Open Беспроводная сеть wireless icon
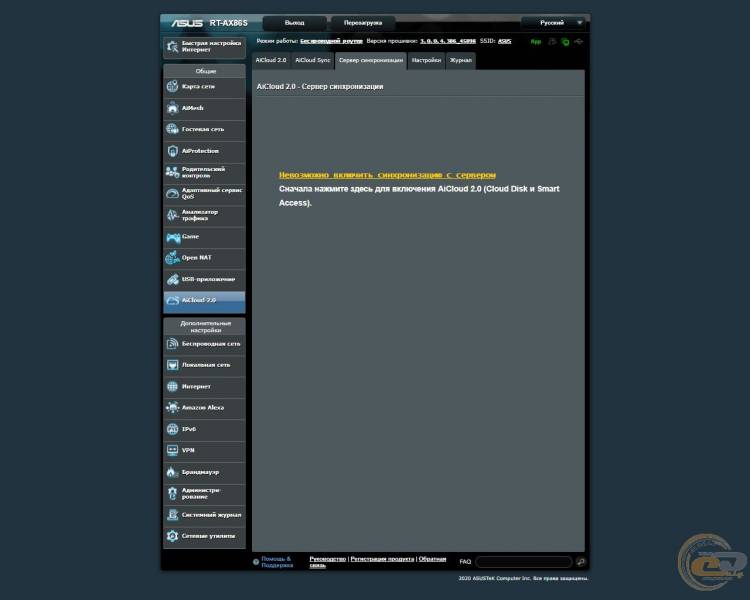The image size is (750, 600). pos(172,344)
